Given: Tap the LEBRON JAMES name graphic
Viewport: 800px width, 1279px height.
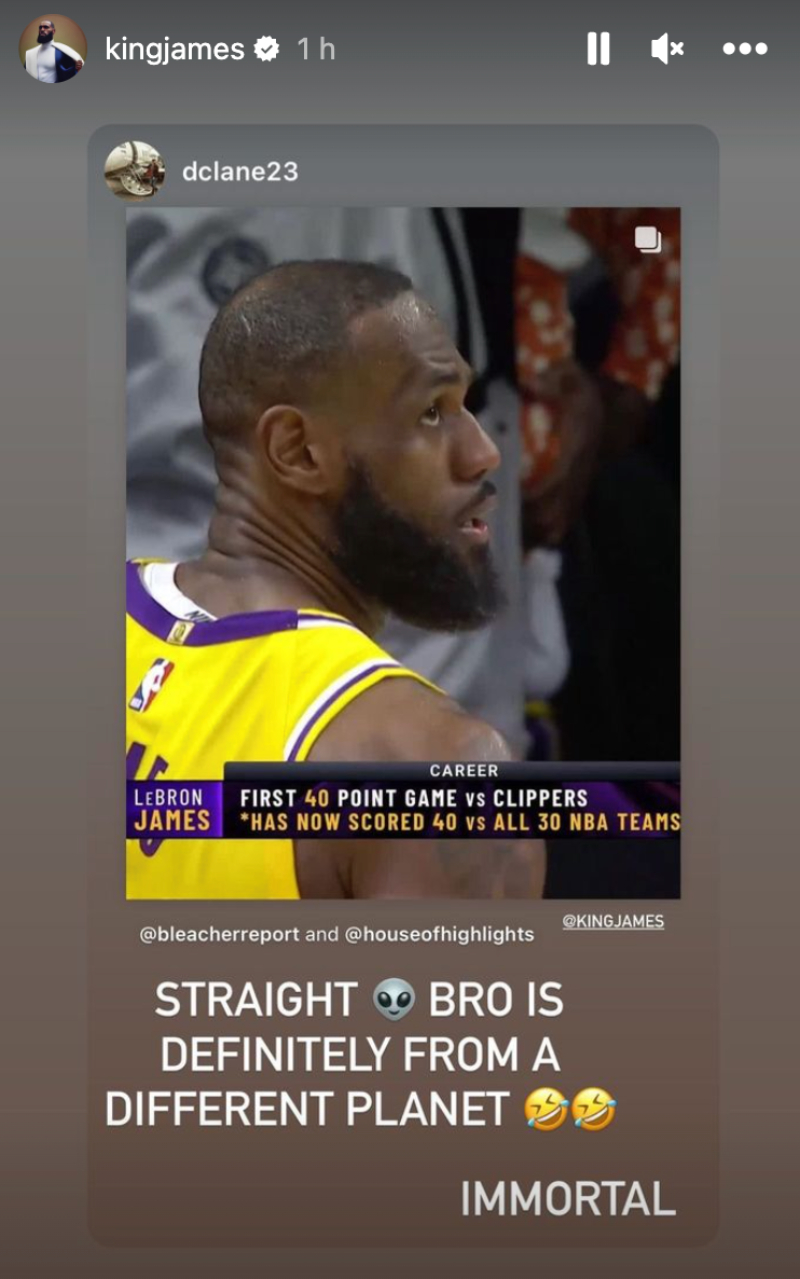Looking at the screenshot, I should (x=173, y=810).
